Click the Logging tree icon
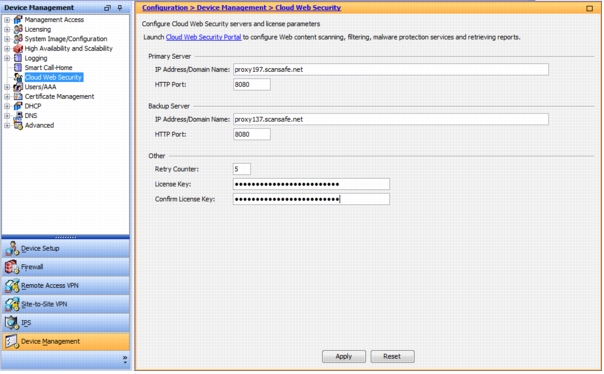The height and width of the screenshot is (374, 604). (18, 58)
